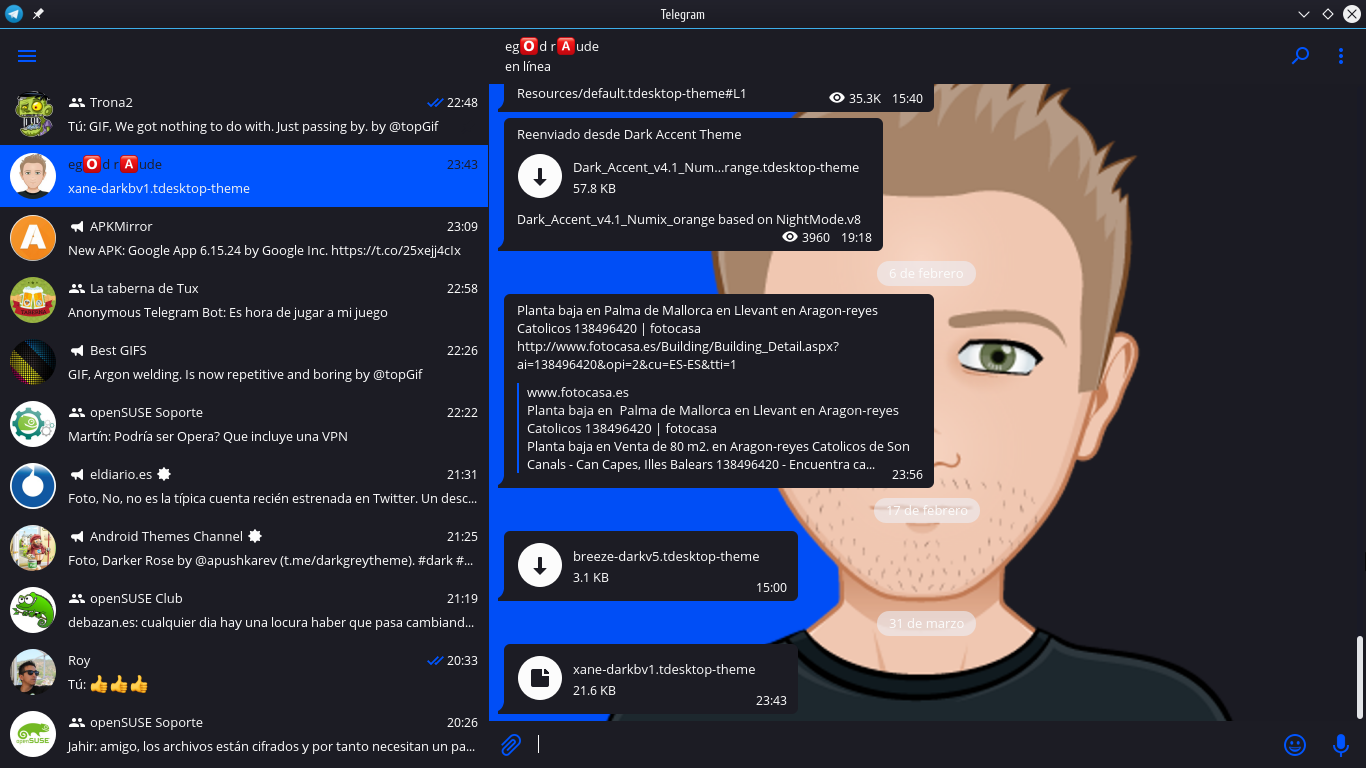This screenshot has height=768, width=1366.
Task: Open the 'Reenviado desde Dark Accent Theme' source
Action: tap(629, 134)
